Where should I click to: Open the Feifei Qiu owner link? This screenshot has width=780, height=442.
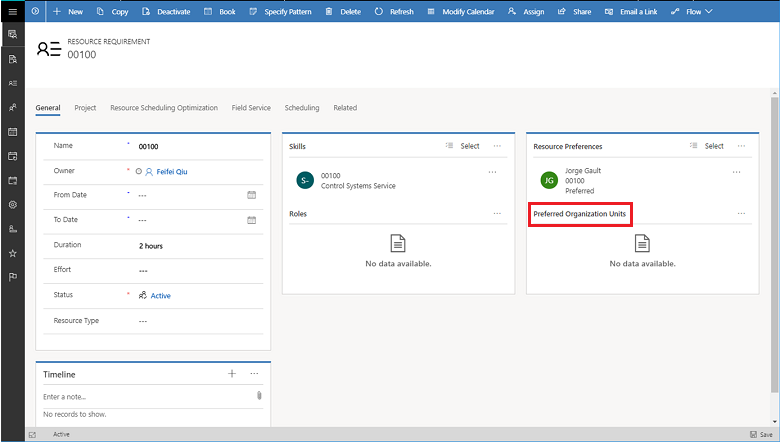pos(171,171)
